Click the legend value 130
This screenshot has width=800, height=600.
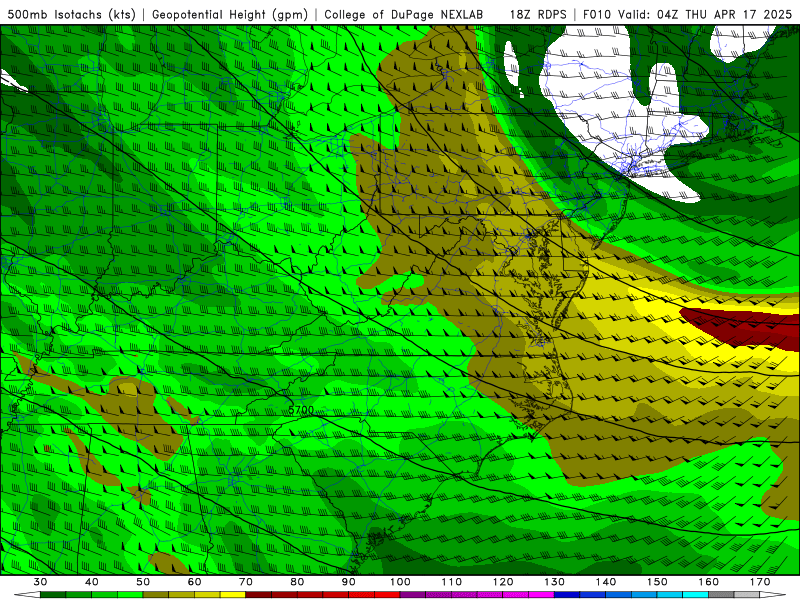pyautogui.click(x=555, y=582)
